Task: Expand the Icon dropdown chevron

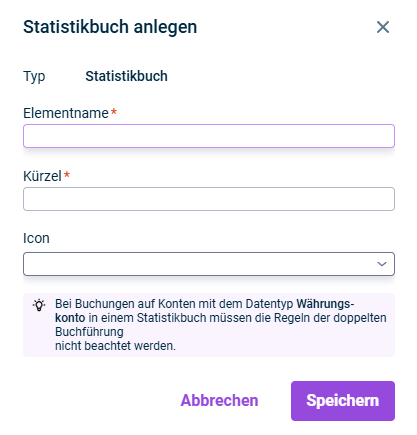Action: point(382,264)
